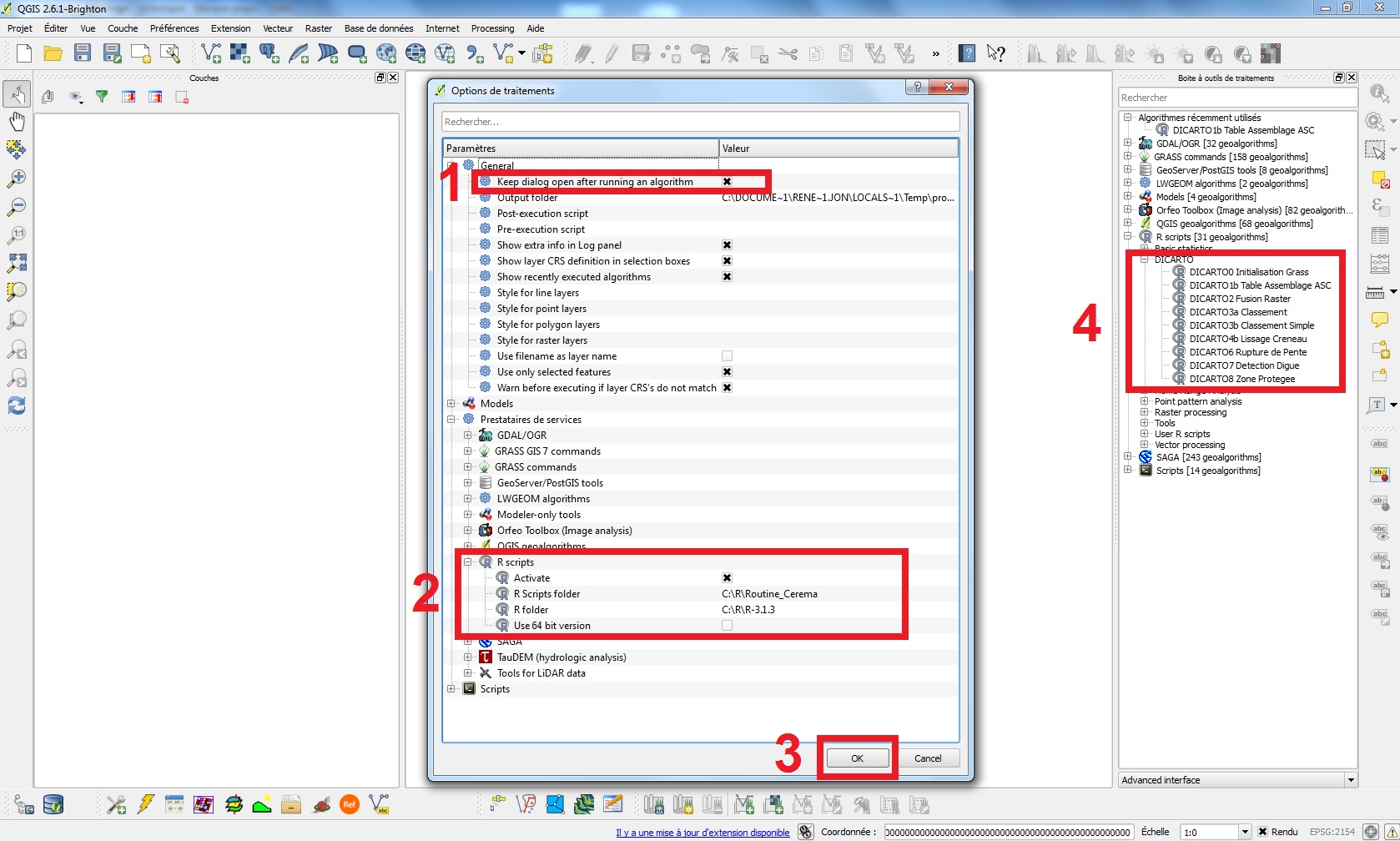Add PostGIS layer elephant icon
The image size is (1400, 841).
269,54
